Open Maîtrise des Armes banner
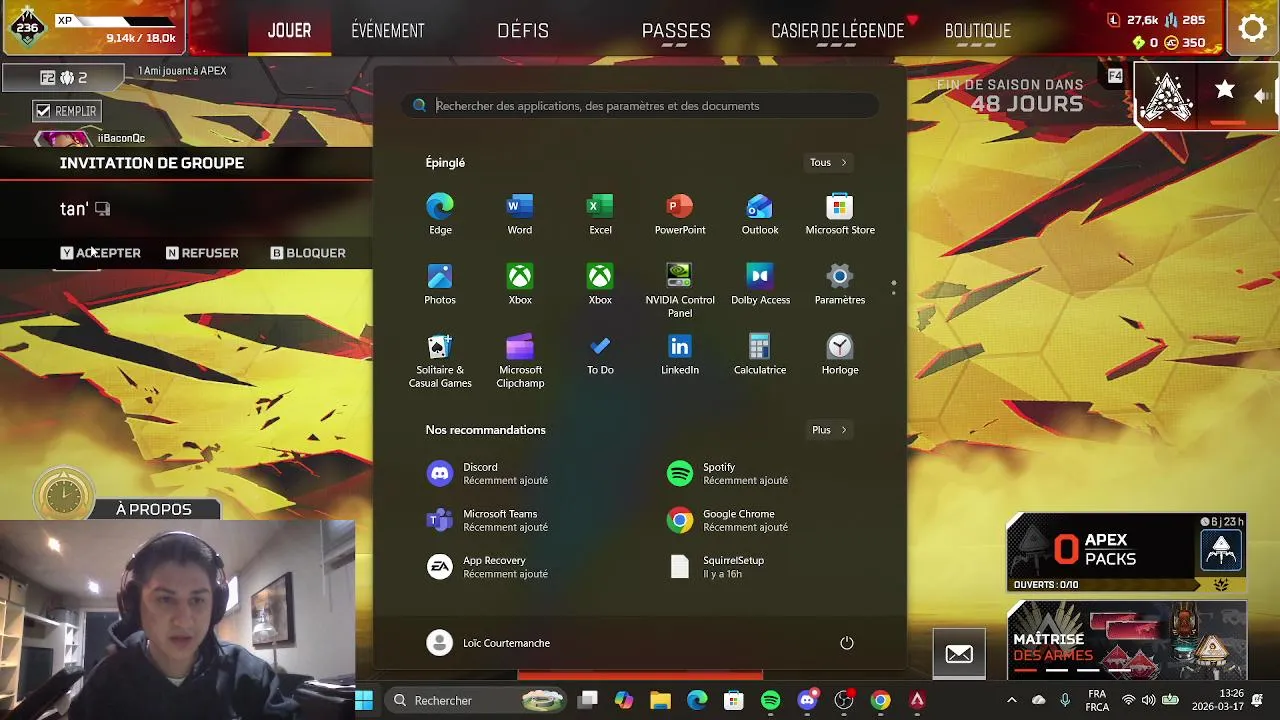Image resolution: width=1280 pixels, height=720 pixels. 1125,640
